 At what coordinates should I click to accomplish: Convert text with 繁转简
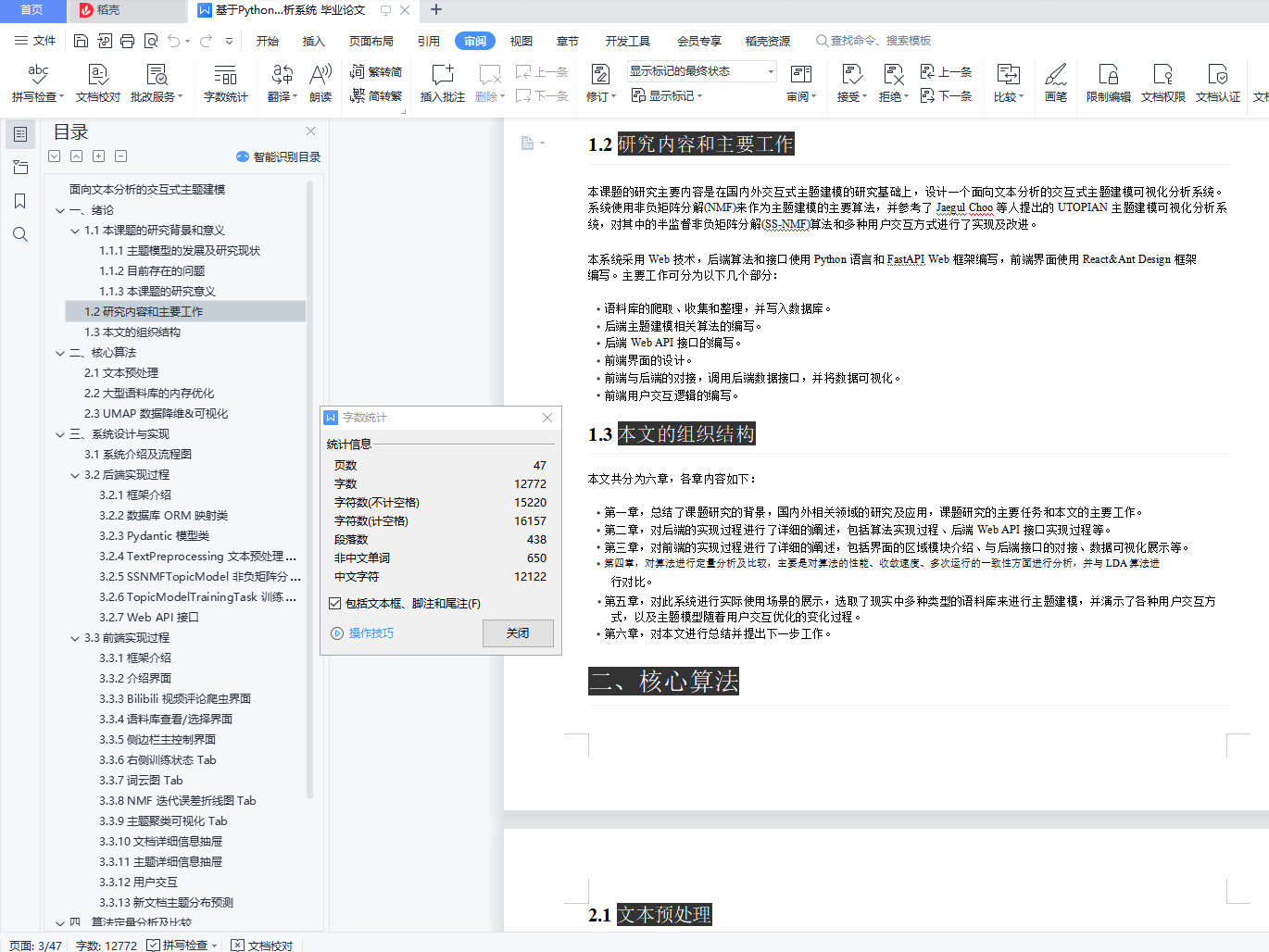(x=376, y=72)
